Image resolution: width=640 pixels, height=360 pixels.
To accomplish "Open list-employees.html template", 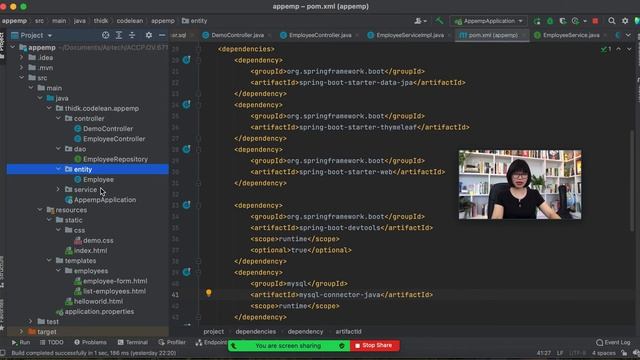I will (x=114, y=291).
